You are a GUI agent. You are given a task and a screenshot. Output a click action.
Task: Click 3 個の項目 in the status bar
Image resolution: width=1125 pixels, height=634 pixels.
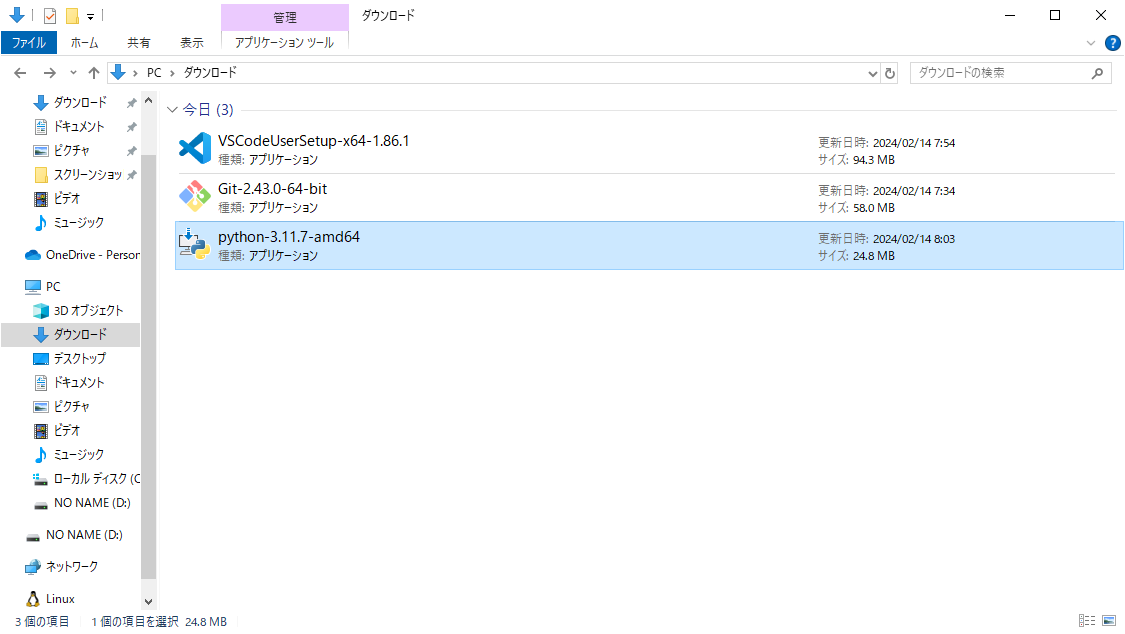42,622
